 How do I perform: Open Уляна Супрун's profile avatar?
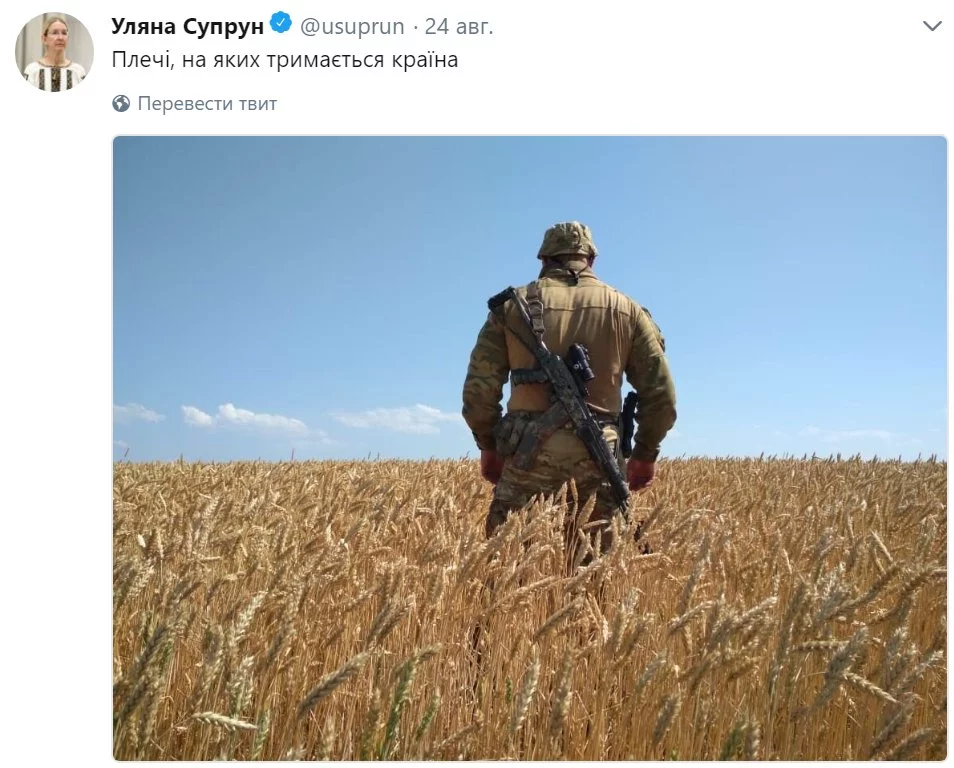point(54,52)
